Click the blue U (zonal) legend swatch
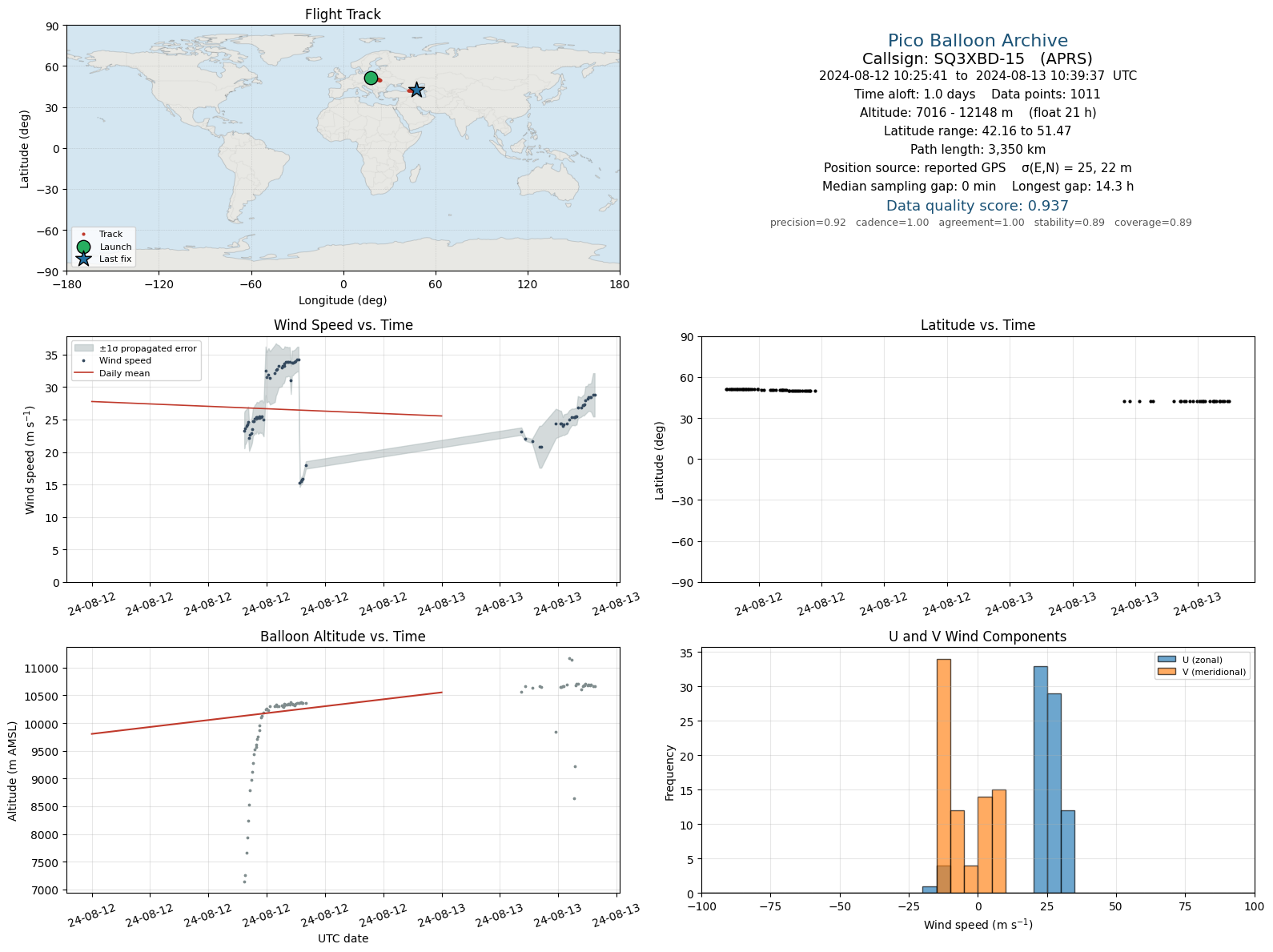Viewport: 1273px width, 952px height. click(1167, 660)
